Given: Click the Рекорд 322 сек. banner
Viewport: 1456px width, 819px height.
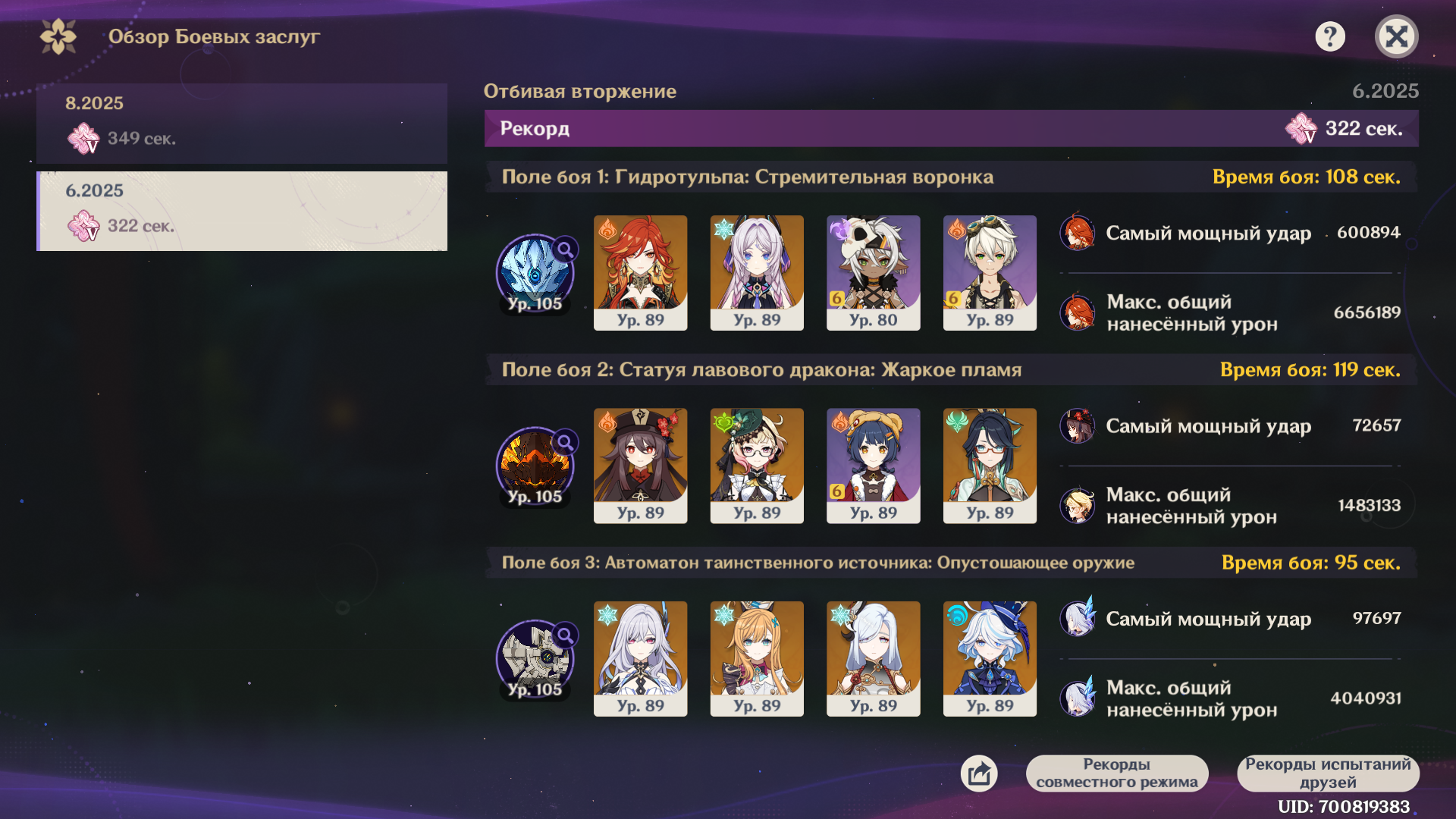Looking at the screenshot, I should [x=951, y=129].
